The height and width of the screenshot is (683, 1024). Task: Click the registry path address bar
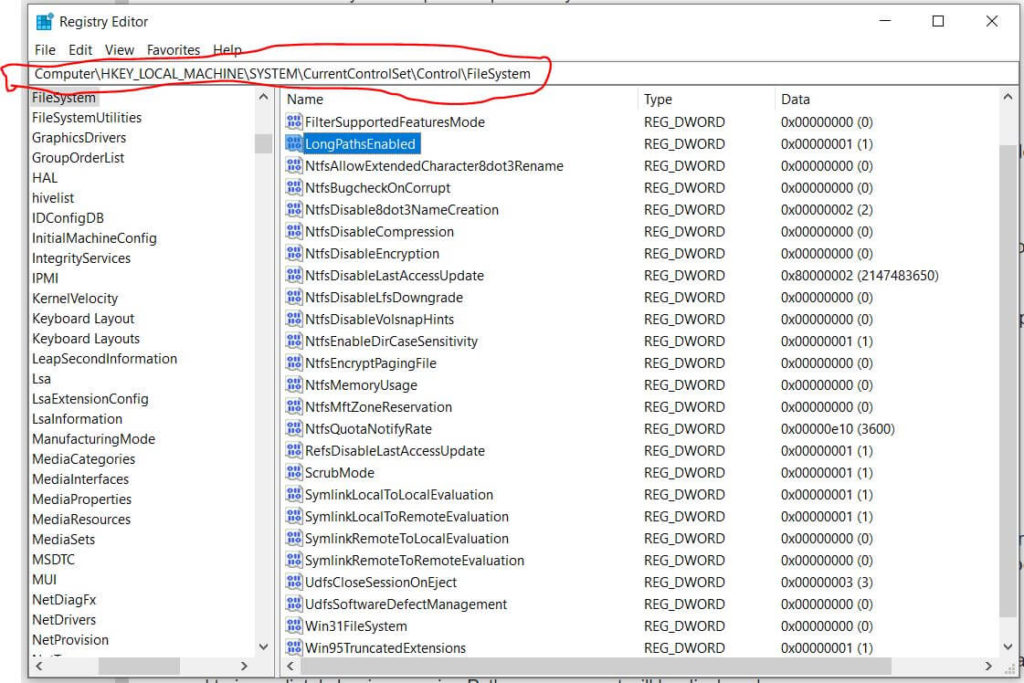click(522, 74)
